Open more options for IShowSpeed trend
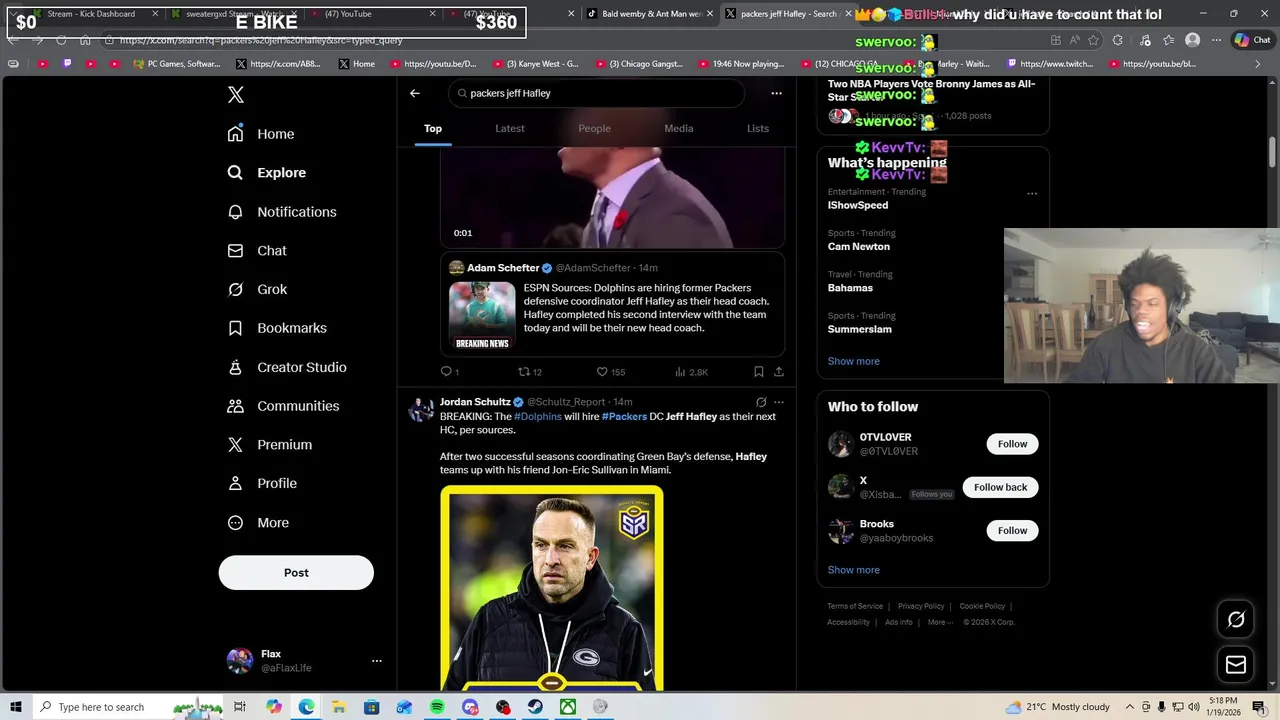 click(x=1032, y=194)
